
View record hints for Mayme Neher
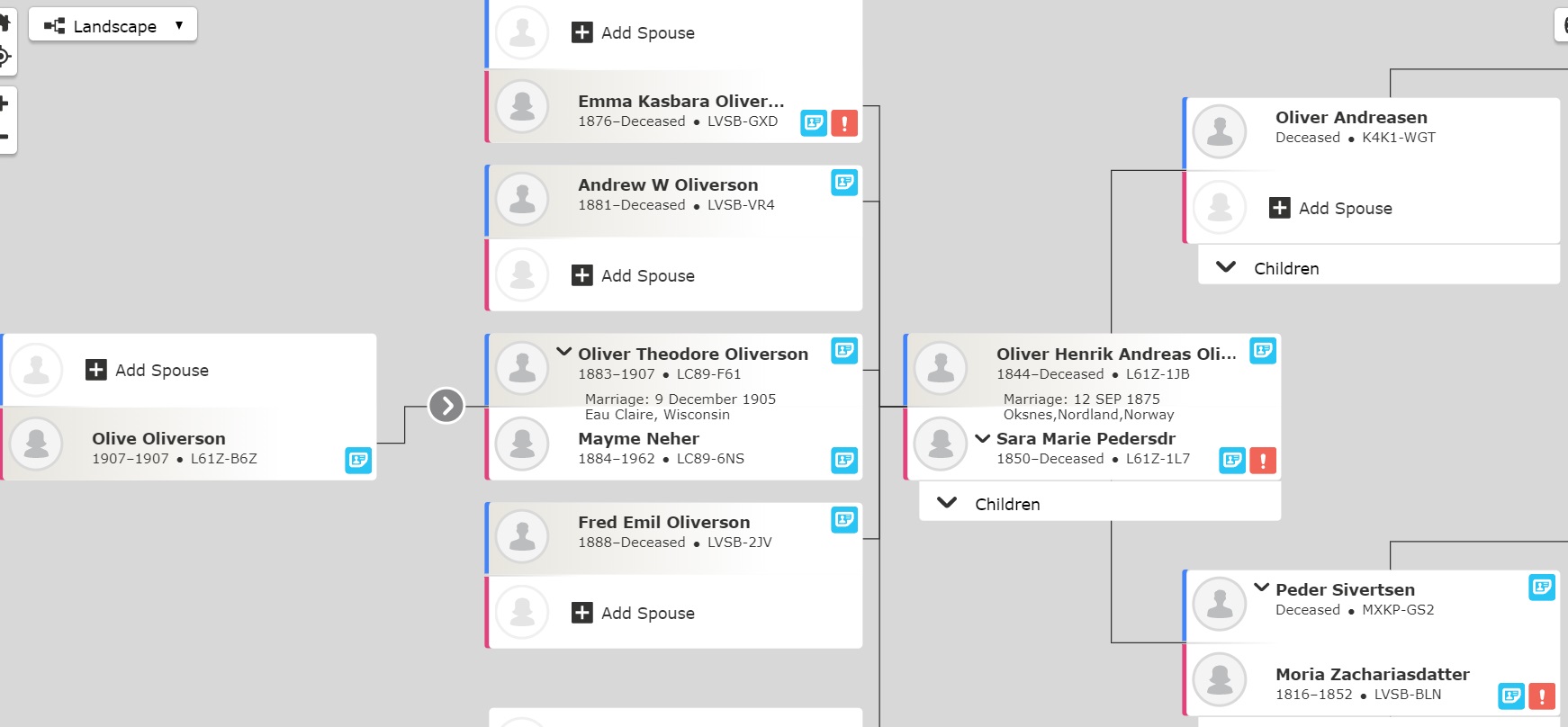[x=844, y=460]
